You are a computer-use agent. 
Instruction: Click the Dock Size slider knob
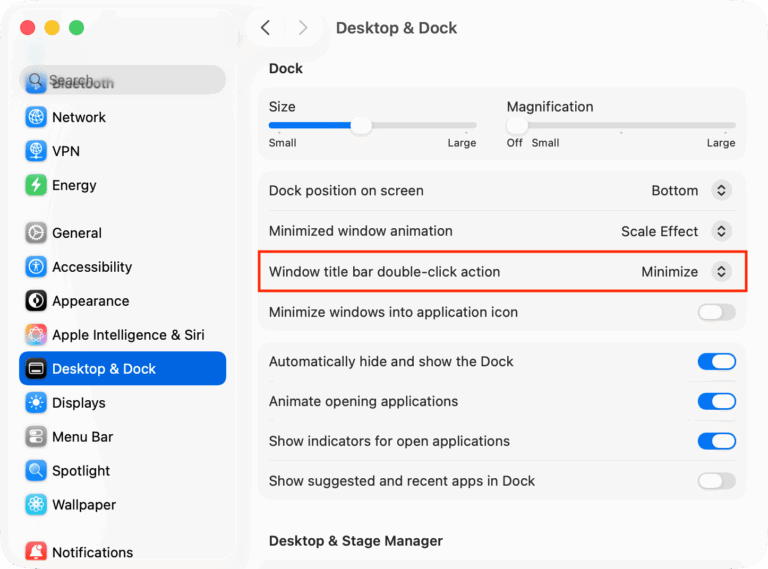point(361,125)
